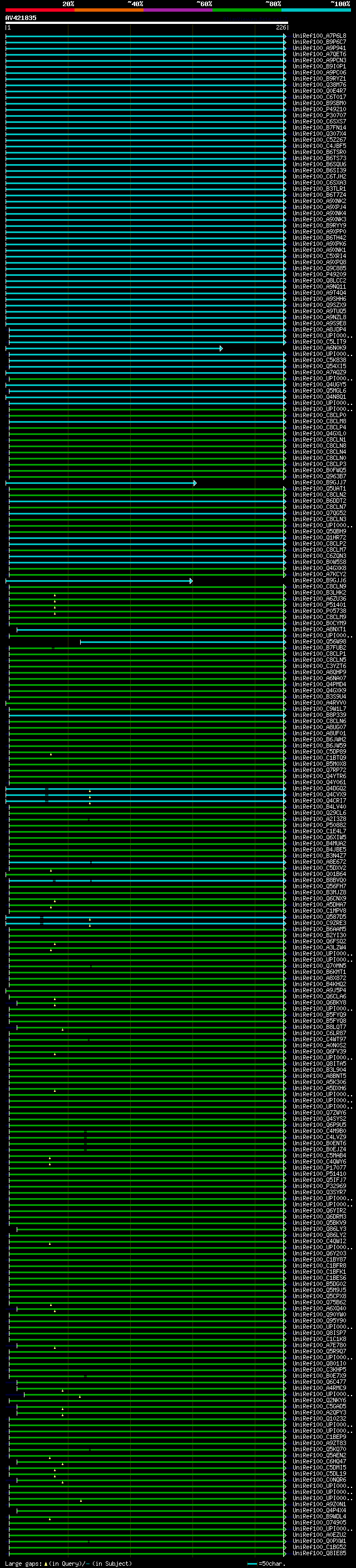Image resolution: width=356 pixels, height=1568 pixels.
Task: Select UniRef100_P51401 label
Action: point(319,605)
